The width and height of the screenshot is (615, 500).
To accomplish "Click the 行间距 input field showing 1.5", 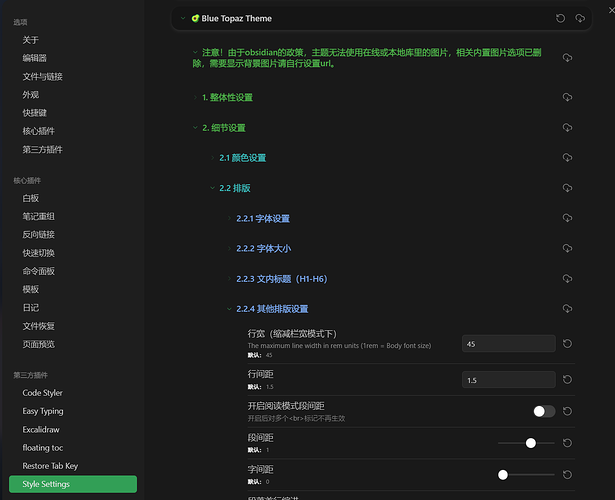I will 509,380.
